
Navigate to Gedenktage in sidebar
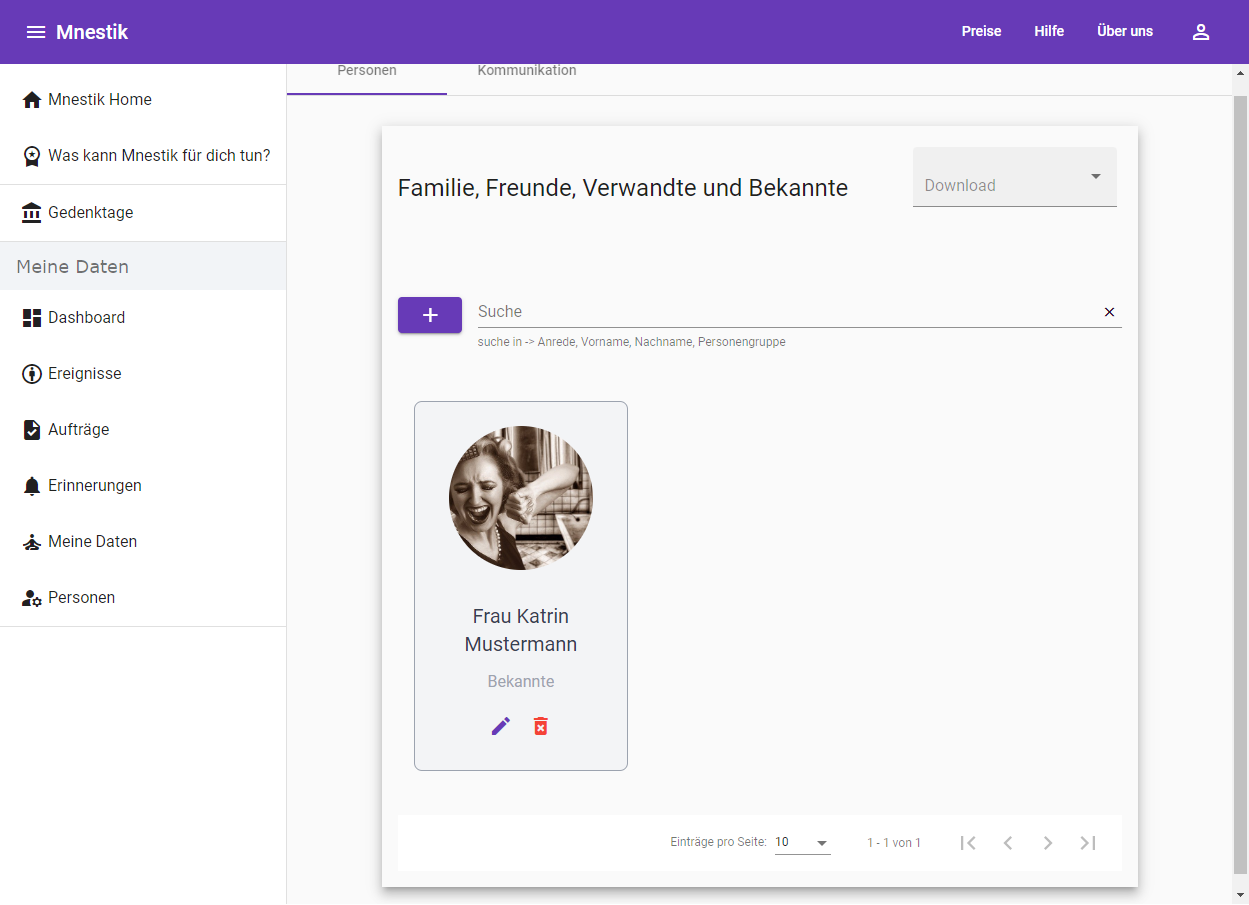[90, 213]
